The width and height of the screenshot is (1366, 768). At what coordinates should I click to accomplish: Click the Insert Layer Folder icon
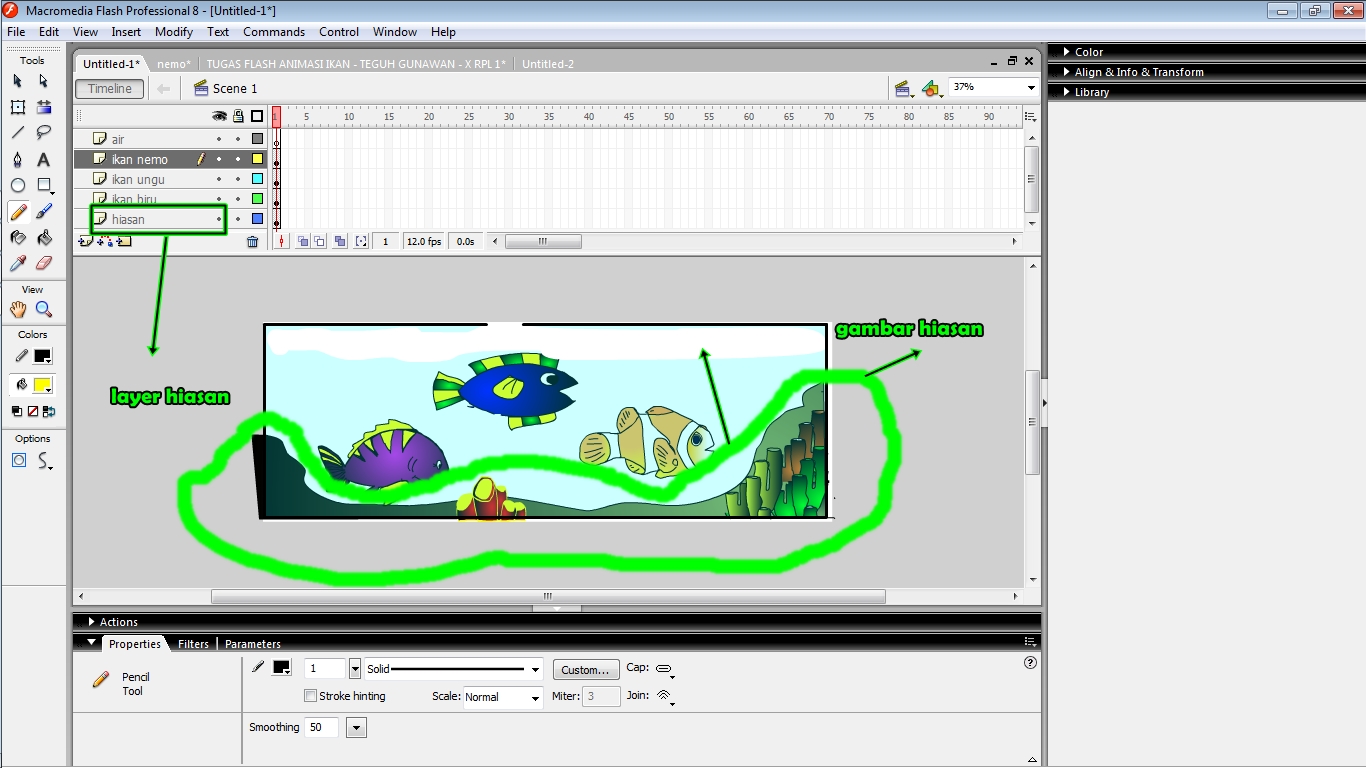124,241
